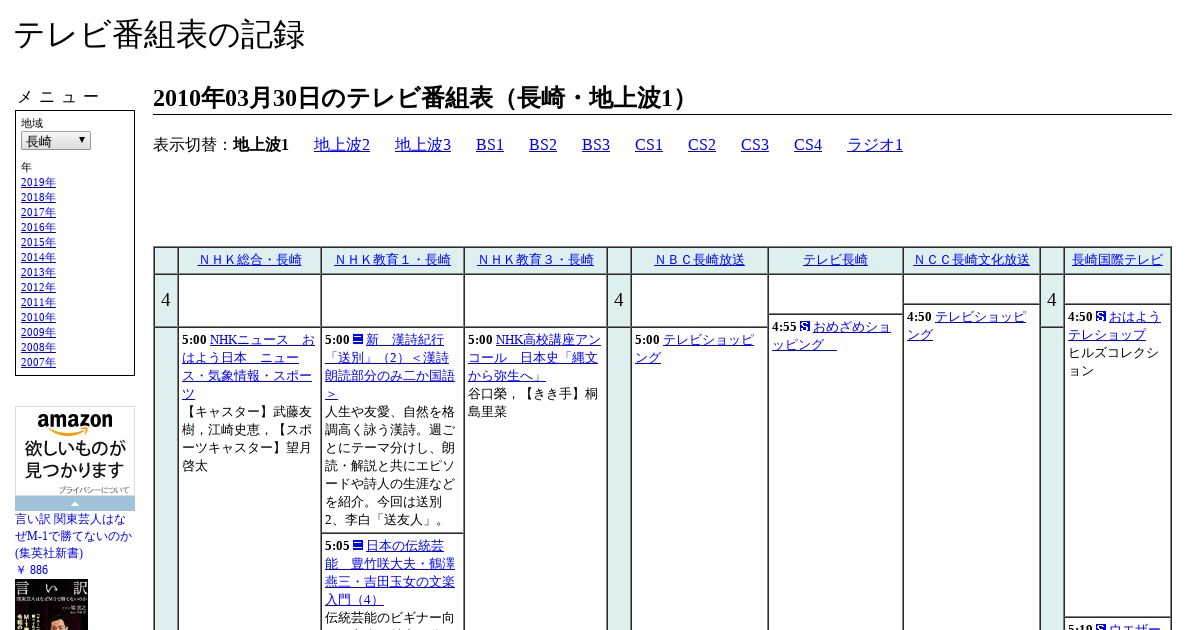Open the NHKニュース おはよう日本 program
Screen dimensions: 1200x630
coord(248,367)
